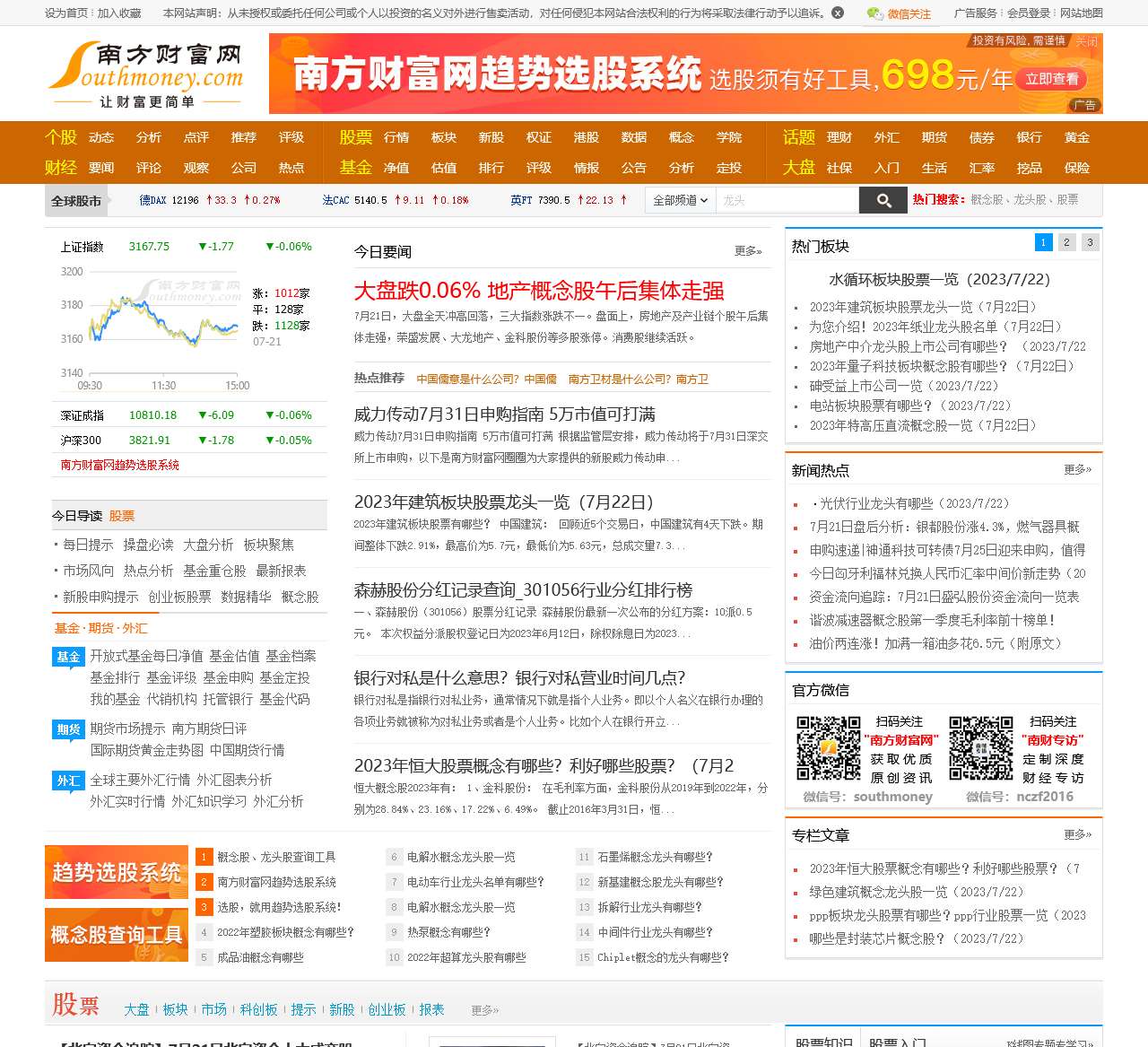1148x1047 pixels.
Task: Click 广告服务 link in top bar
Action: point(976,13)
